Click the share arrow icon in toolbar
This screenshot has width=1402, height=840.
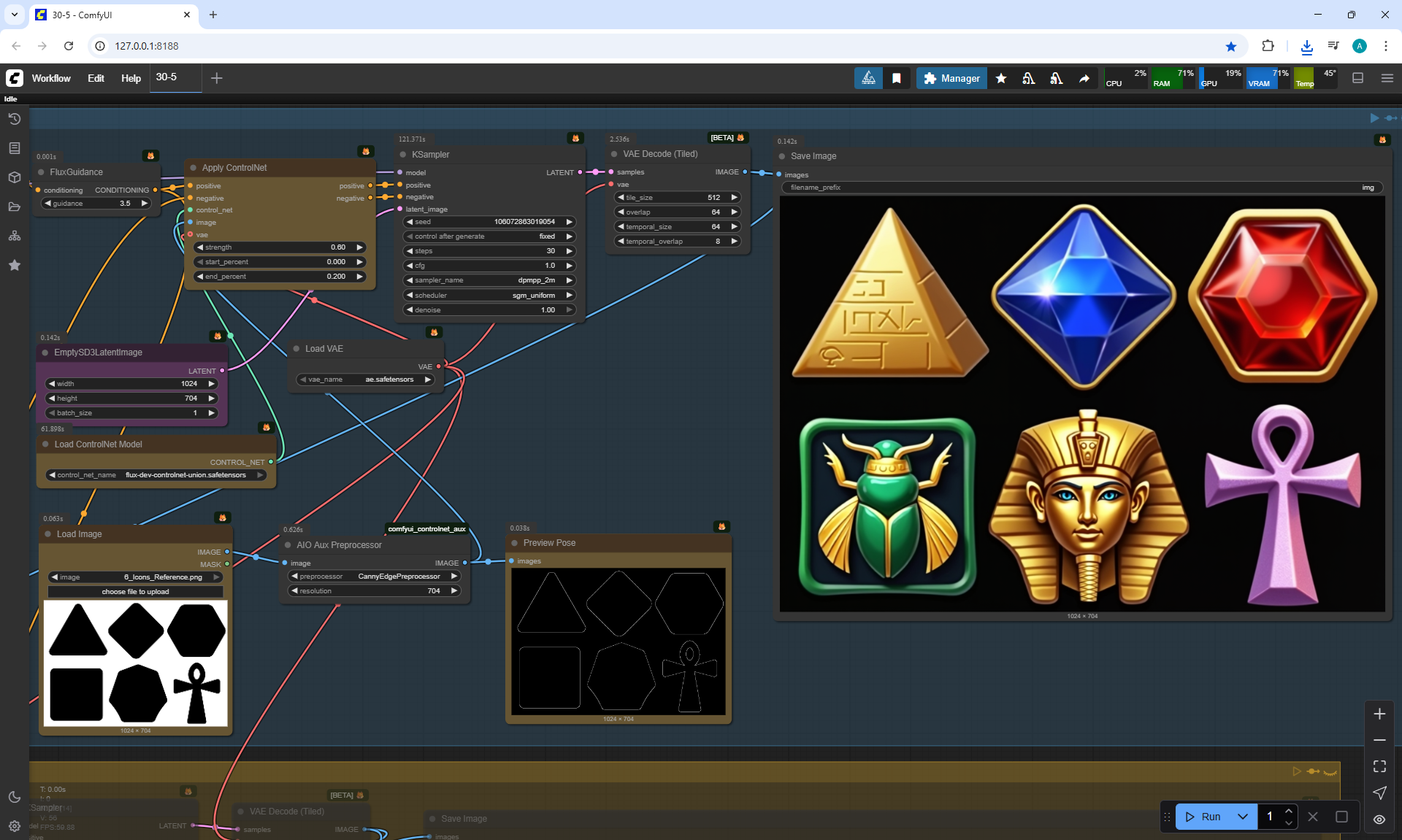(1084, 78)
